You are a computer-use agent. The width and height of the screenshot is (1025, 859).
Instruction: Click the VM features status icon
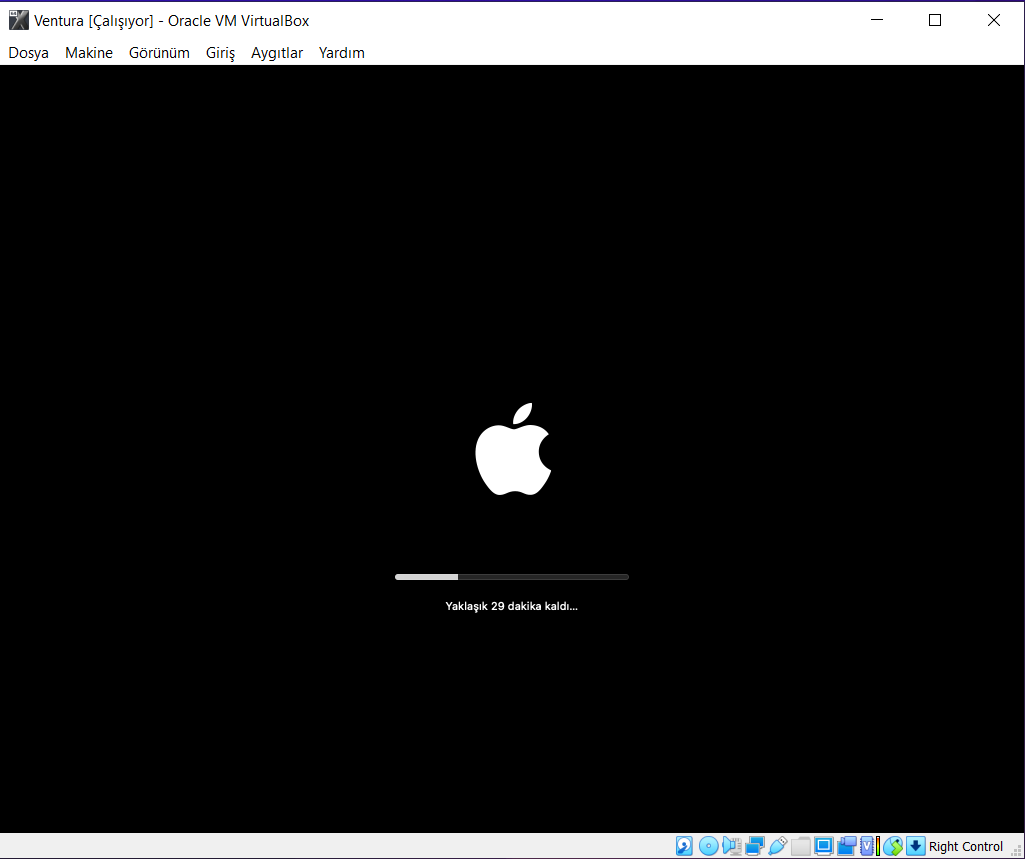coord(866,846)
